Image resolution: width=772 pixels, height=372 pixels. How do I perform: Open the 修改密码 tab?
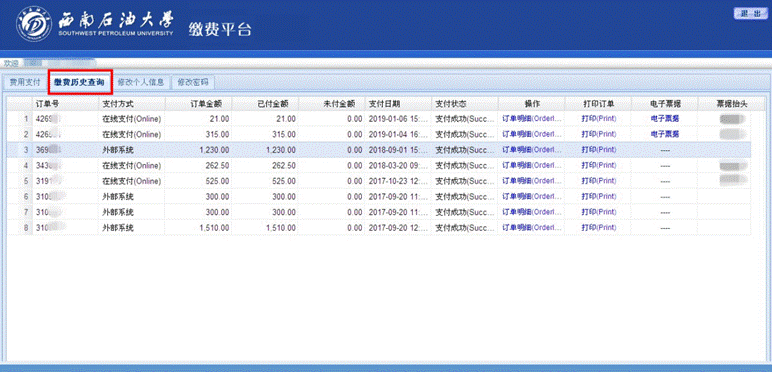click(193, 82)
